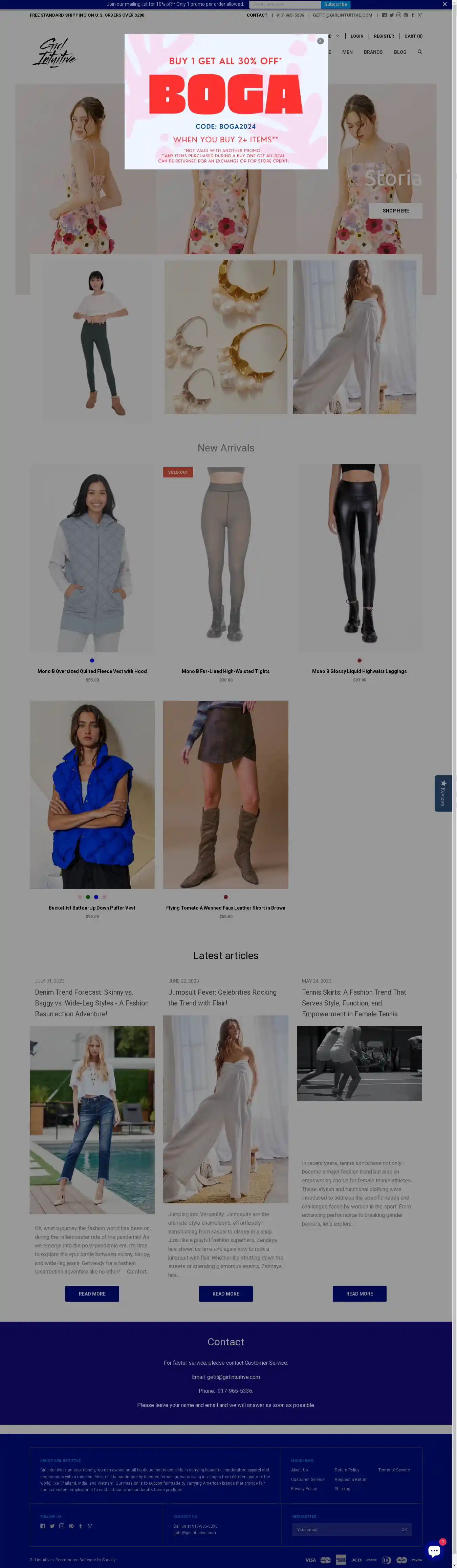Screen dimensions: 457x1568
Task: Click the Subscribe button in top banner
Action: (x=335, y=4)
